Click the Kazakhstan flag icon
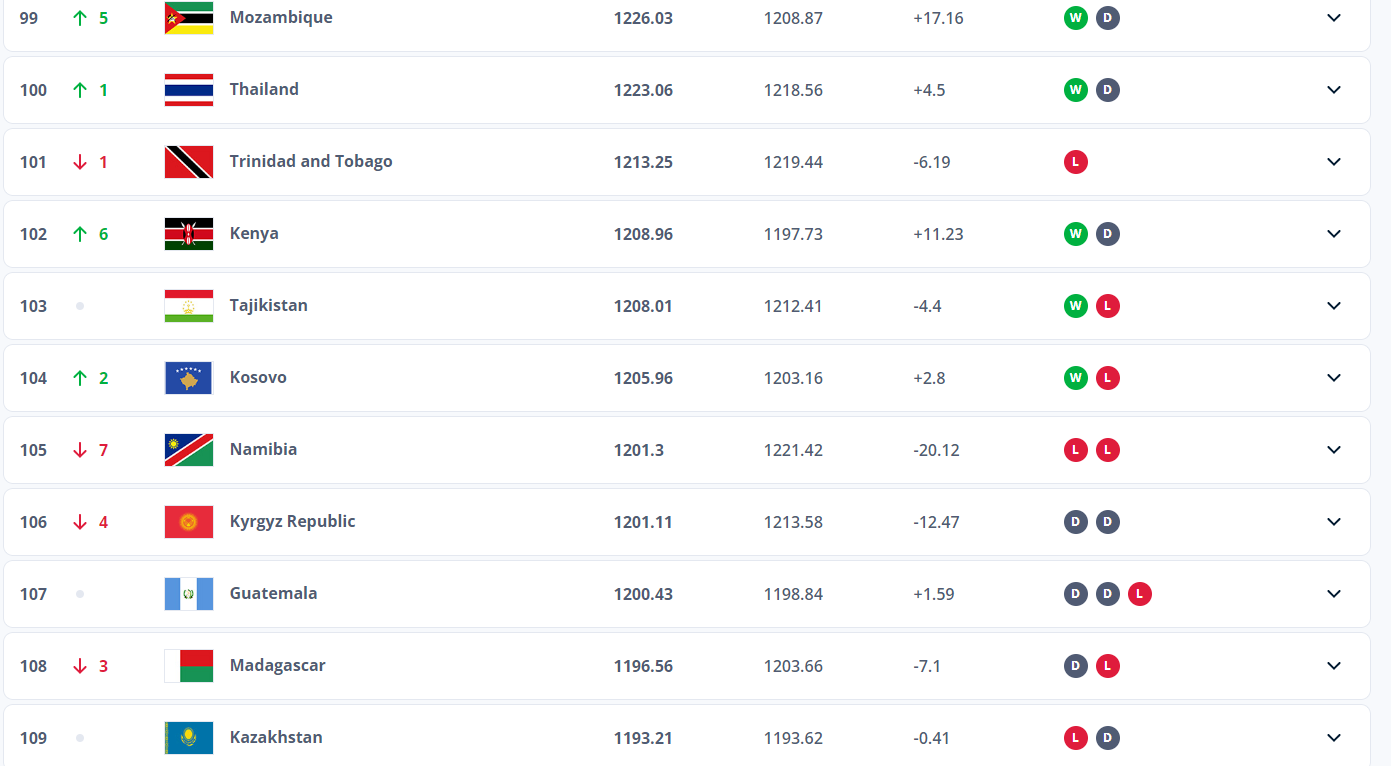Image resolution: width=1391 pixels, height=766 pixels. tap(188, 738)
